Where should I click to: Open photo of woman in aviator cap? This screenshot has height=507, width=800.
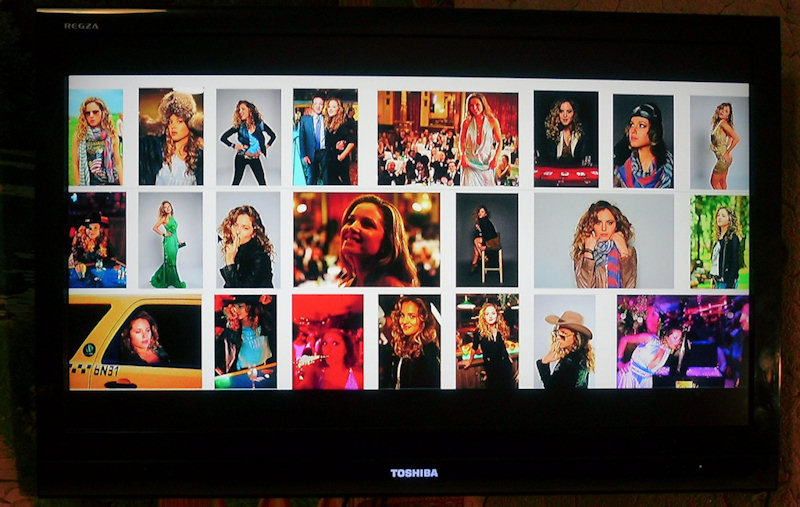click(x=643, y=141)
